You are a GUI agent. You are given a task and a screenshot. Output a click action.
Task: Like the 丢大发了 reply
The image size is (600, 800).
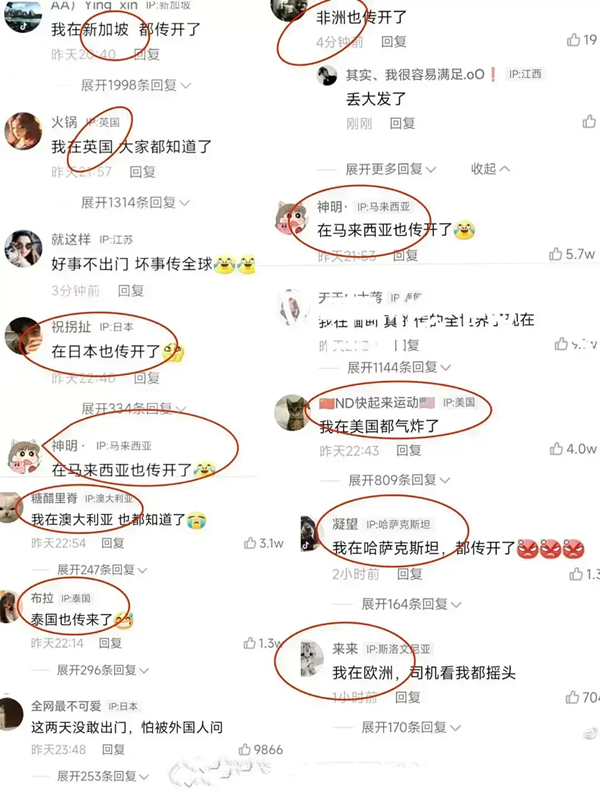[589, 121]
